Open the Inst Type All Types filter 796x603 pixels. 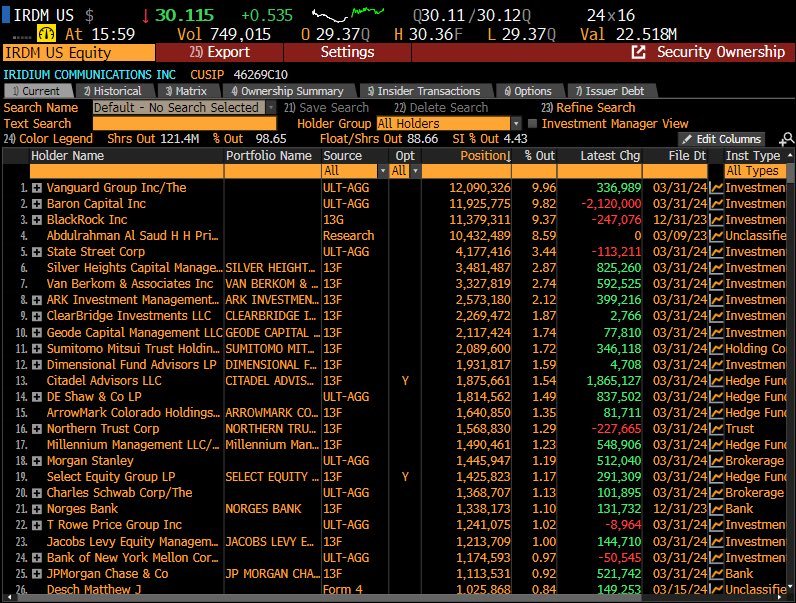755,171
